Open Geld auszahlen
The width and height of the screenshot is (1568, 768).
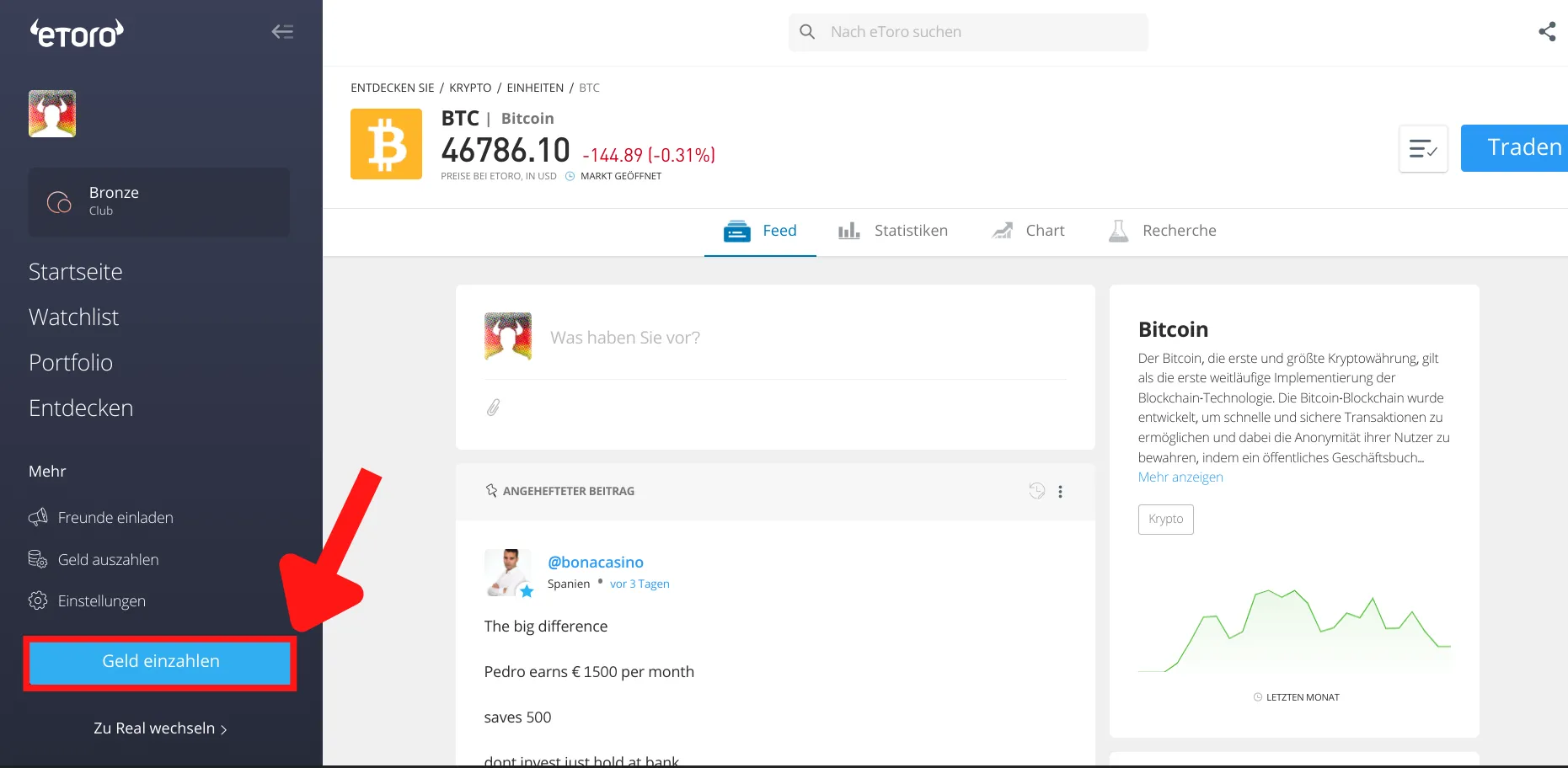click(108, 559)
